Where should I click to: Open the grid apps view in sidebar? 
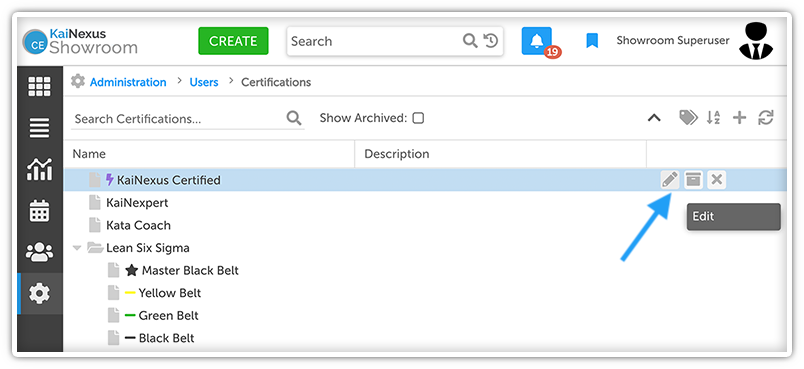click(39, 87)
